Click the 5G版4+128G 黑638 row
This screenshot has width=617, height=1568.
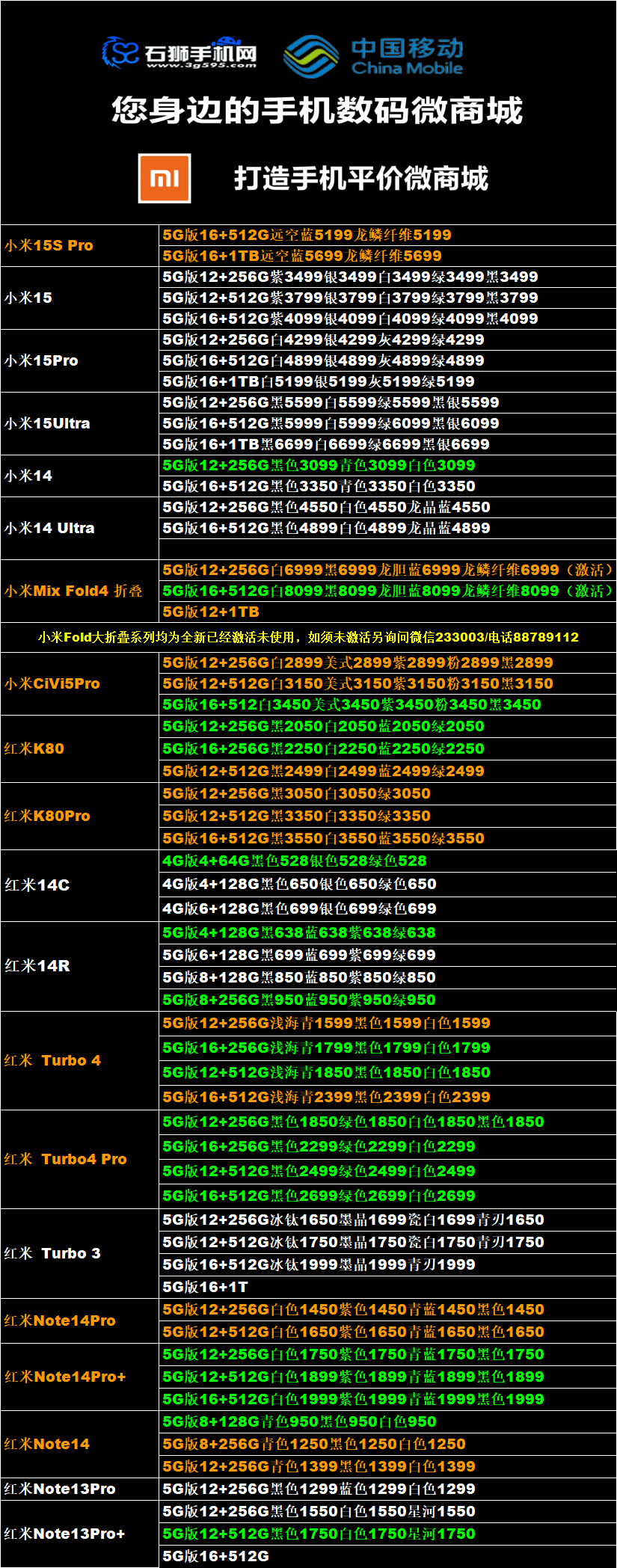click(x=388, y=932)
